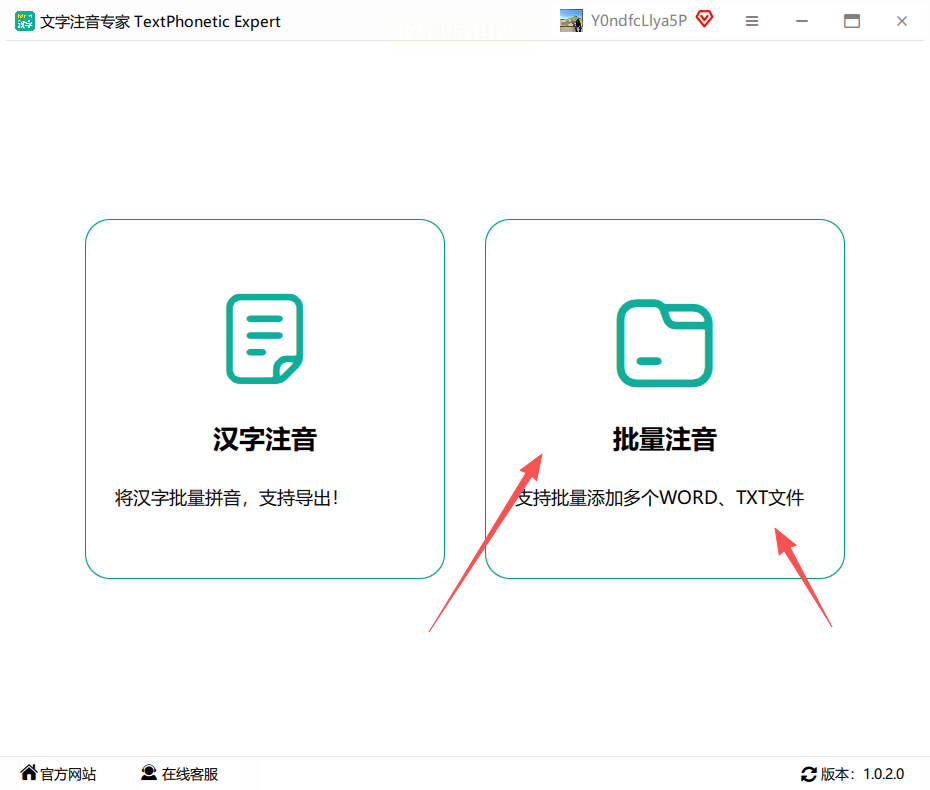This screenshot has width=930, height=790.
Task: Close the TextPhonetic Expert window
Action: [x=902, y=21]
